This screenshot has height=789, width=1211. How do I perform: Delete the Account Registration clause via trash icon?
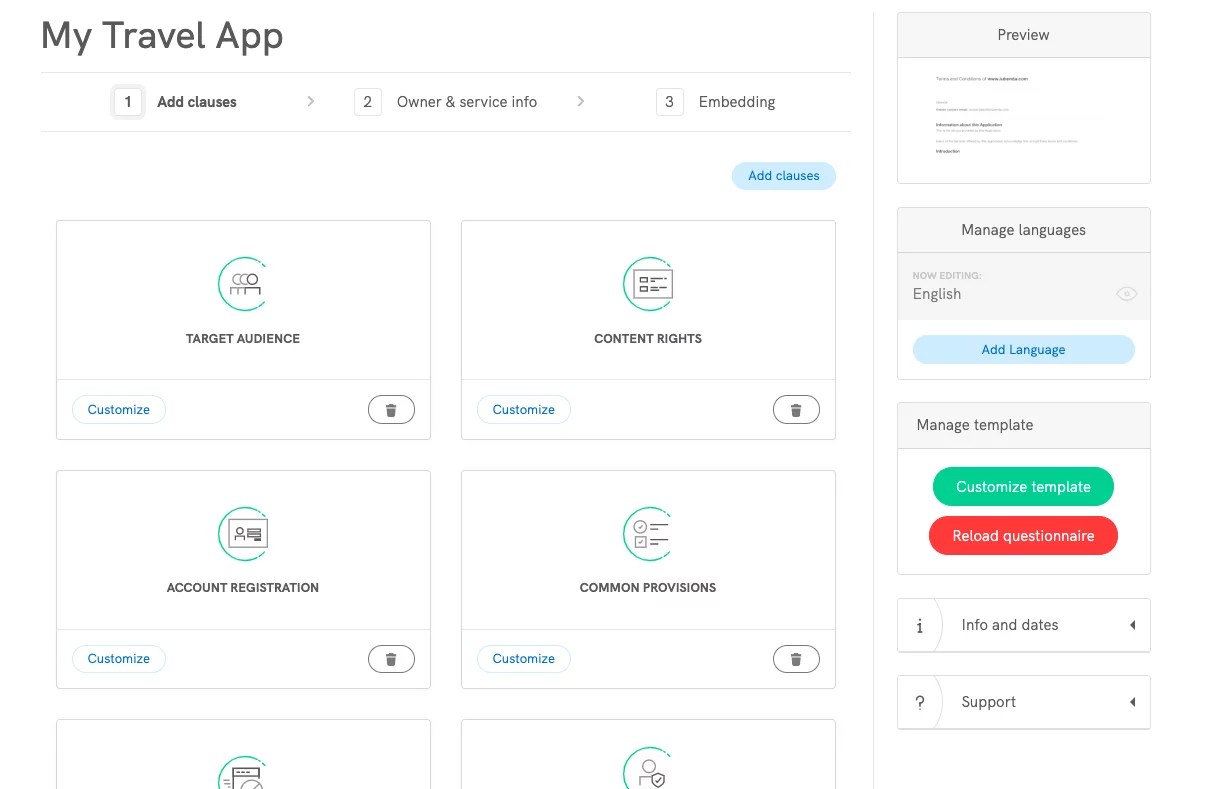391,658
